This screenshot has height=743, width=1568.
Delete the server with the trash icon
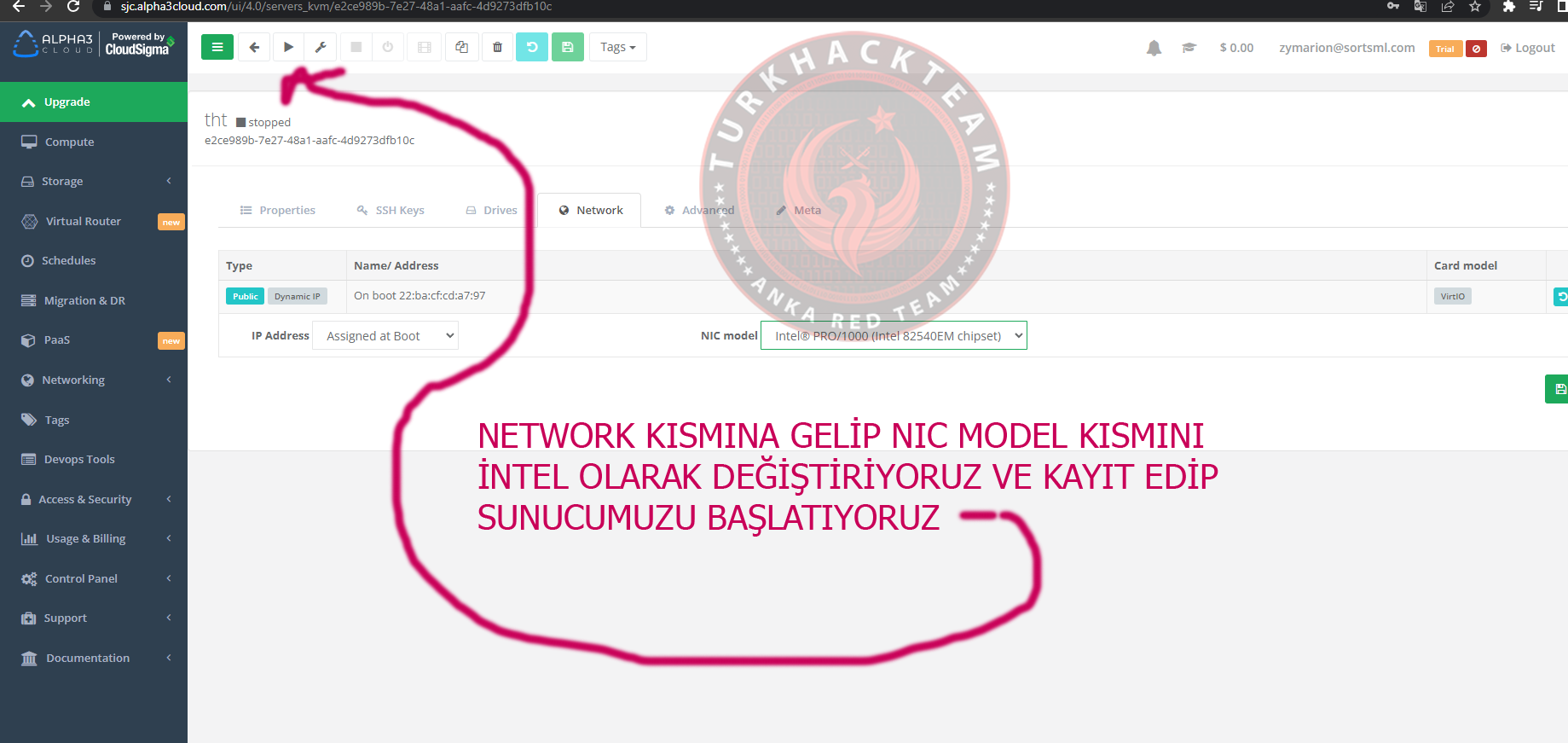pyautogui.click(x=498, y=47)
